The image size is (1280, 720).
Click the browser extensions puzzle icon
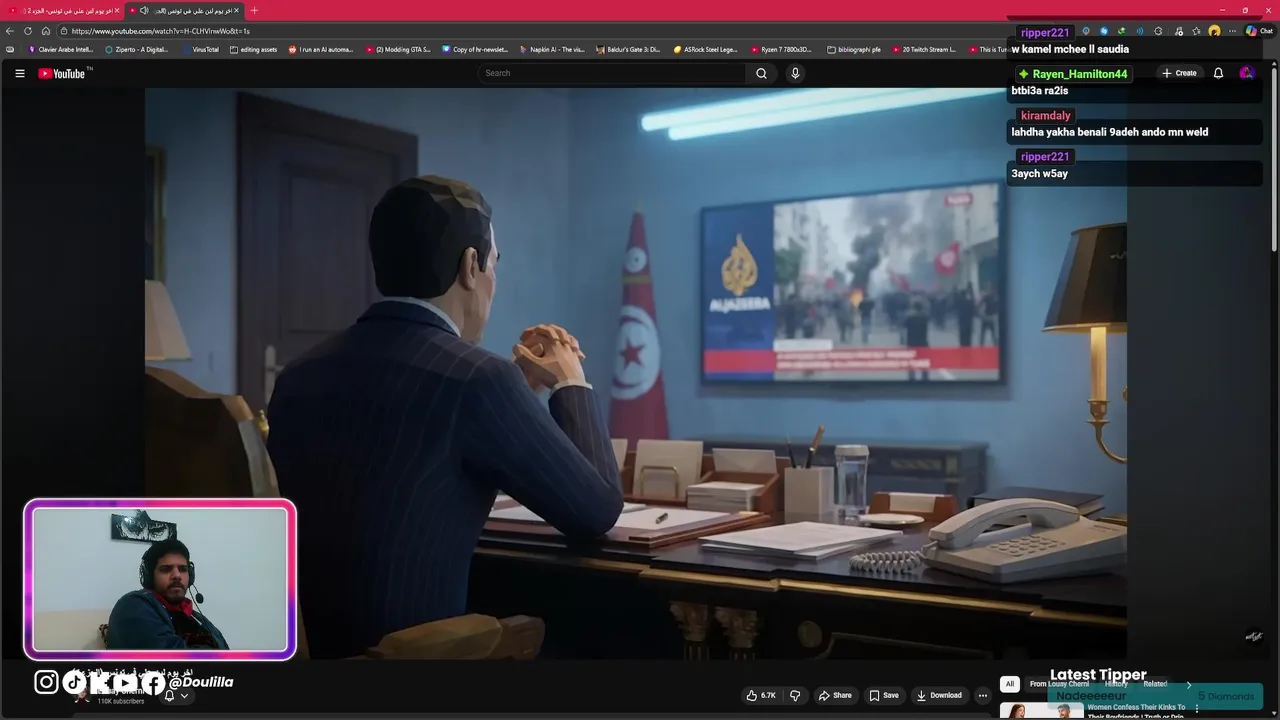[1158, 31]
